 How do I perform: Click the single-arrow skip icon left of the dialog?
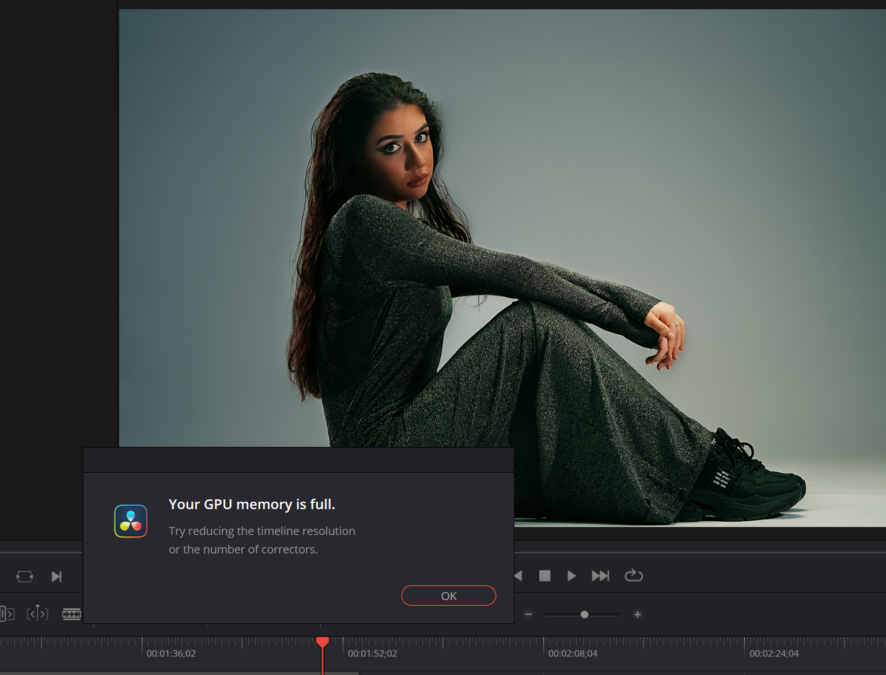click(x=57, y=576)
